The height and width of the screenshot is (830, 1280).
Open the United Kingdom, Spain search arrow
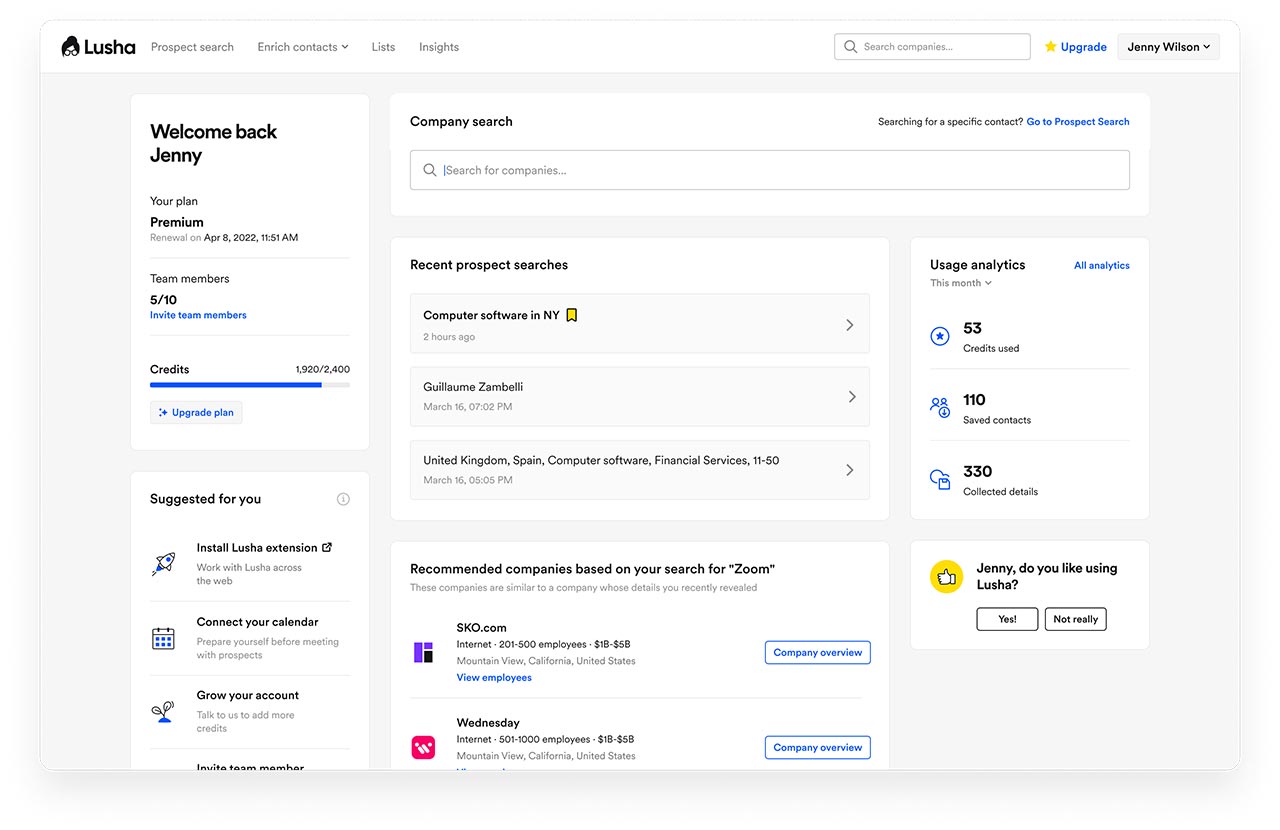tap(850, 470)
